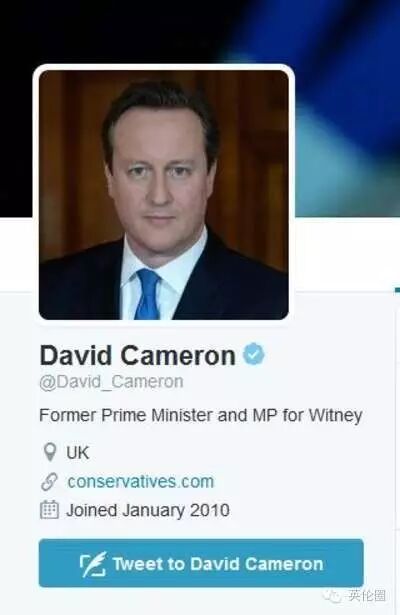Click the blue verified checkmark badge
Screen dimensions: 400x615
click(254, 354)
